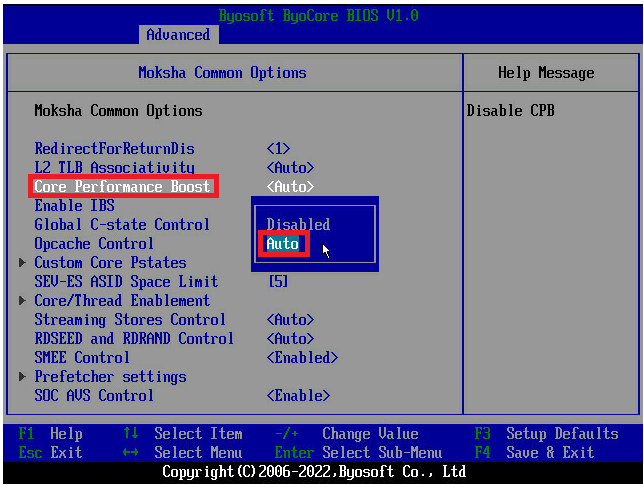Expand the Core/Thread Enablement arrow
The image size is (644, 487).
tap(23, 301)
